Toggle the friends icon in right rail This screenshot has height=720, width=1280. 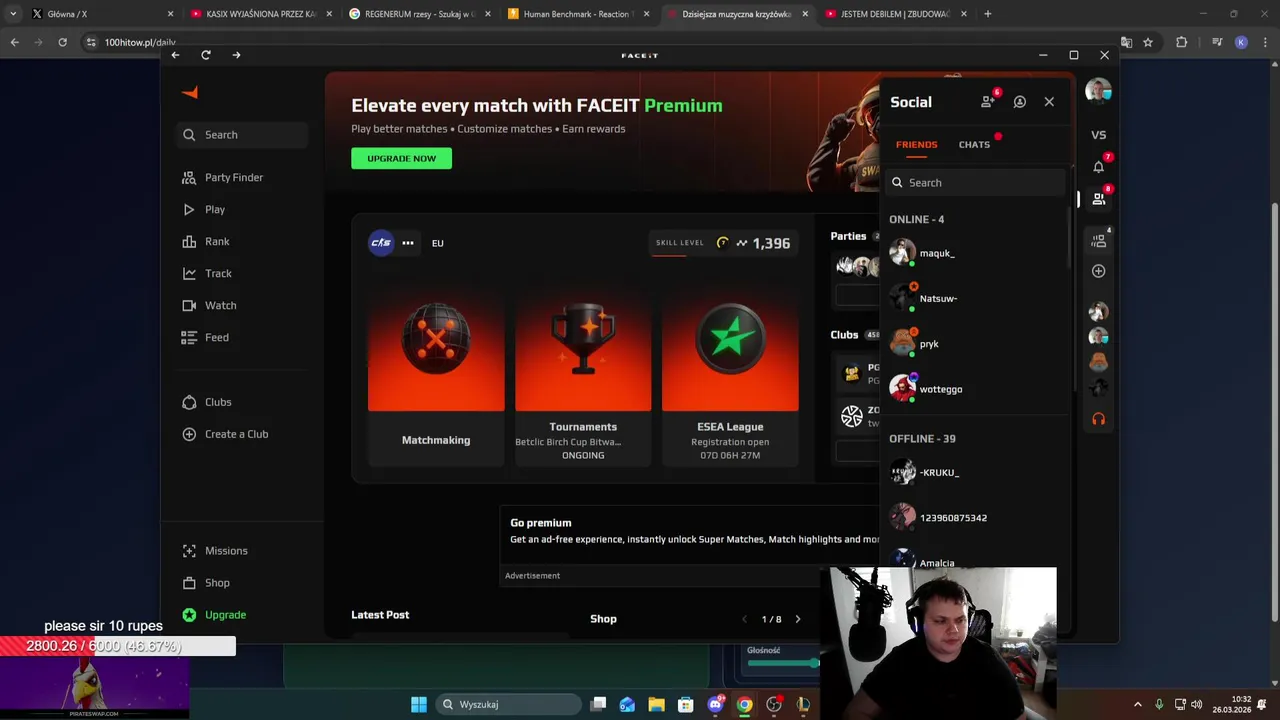click(1098, 199)
